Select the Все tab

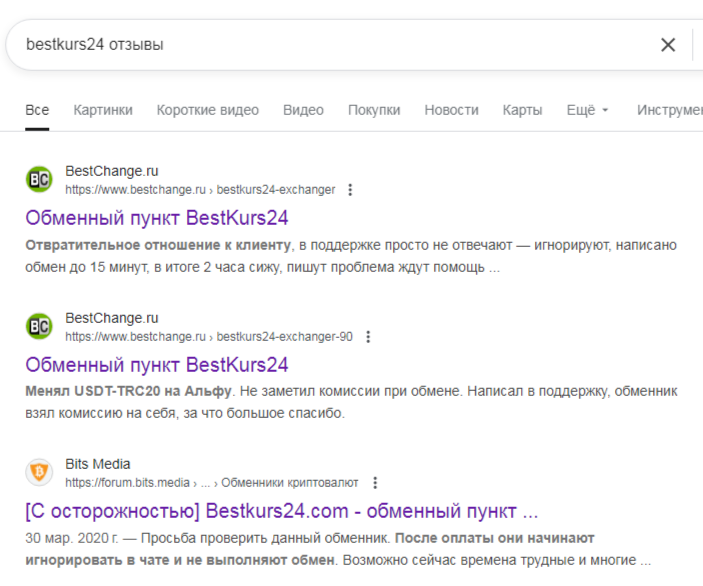click(x=37, y=110)
